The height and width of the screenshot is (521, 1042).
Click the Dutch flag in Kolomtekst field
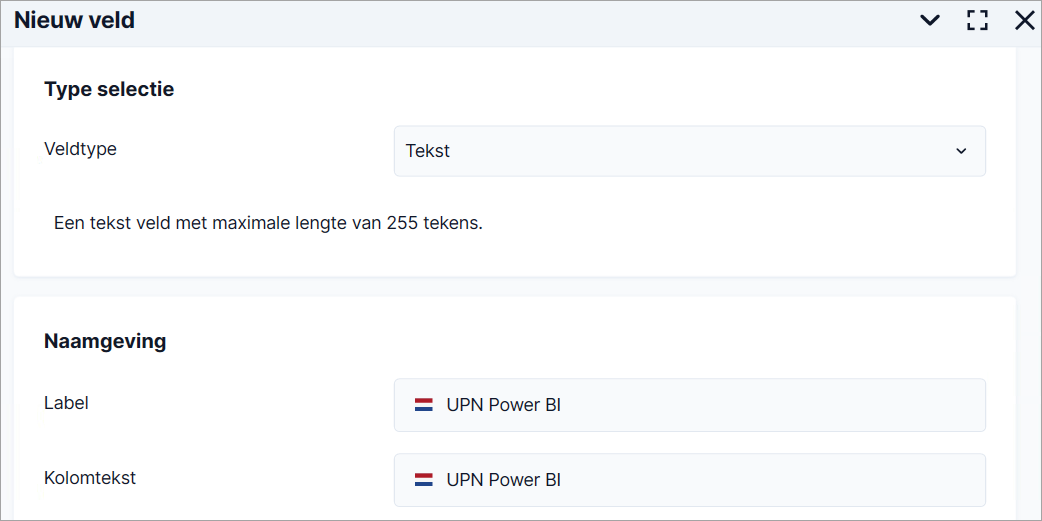424,480
